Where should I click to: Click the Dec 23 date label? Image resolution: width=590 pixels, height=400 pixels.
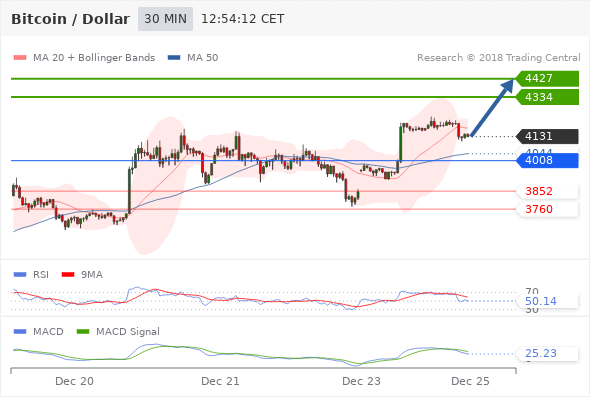point(361,381)
